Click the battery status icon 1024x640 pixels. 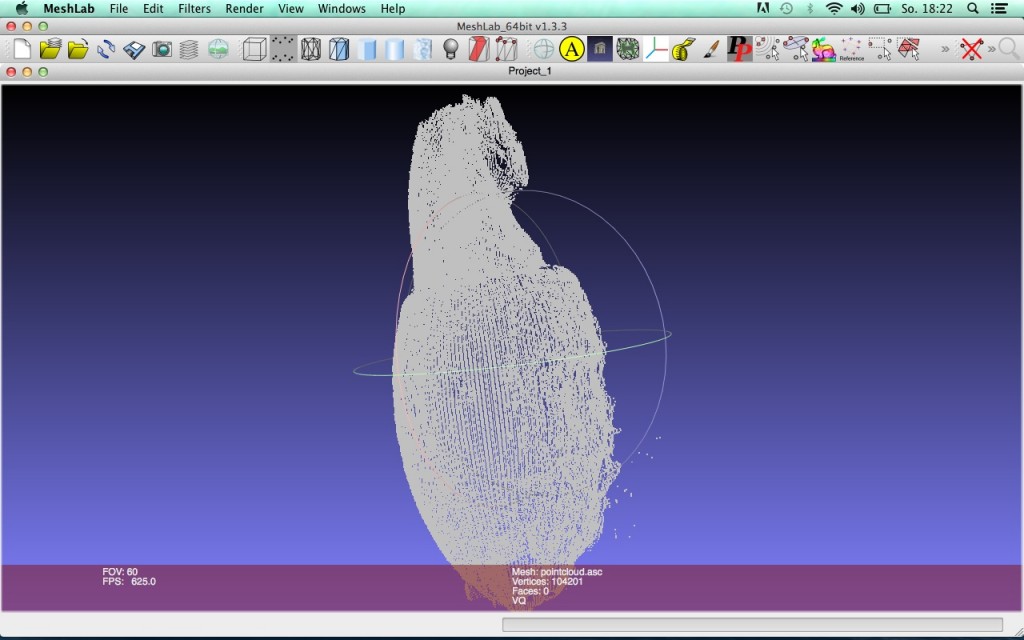(882, 8)
